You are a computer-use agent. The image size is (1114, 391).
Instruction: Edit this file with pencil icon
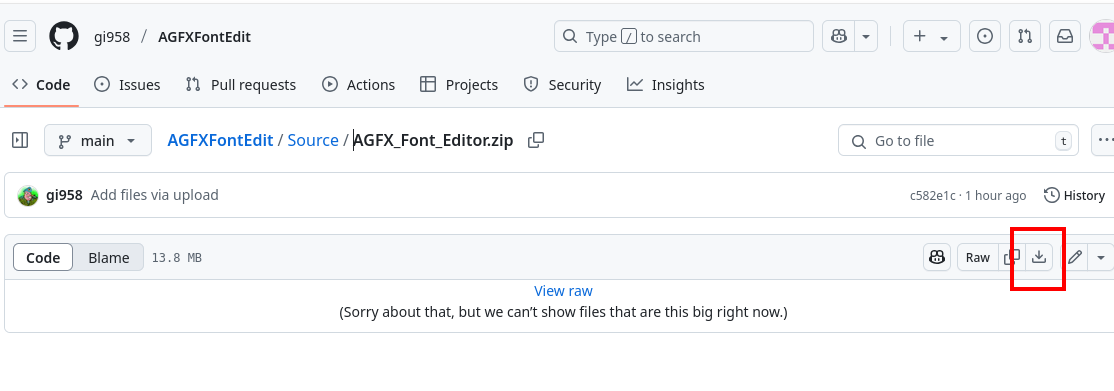click(1075, 257)
